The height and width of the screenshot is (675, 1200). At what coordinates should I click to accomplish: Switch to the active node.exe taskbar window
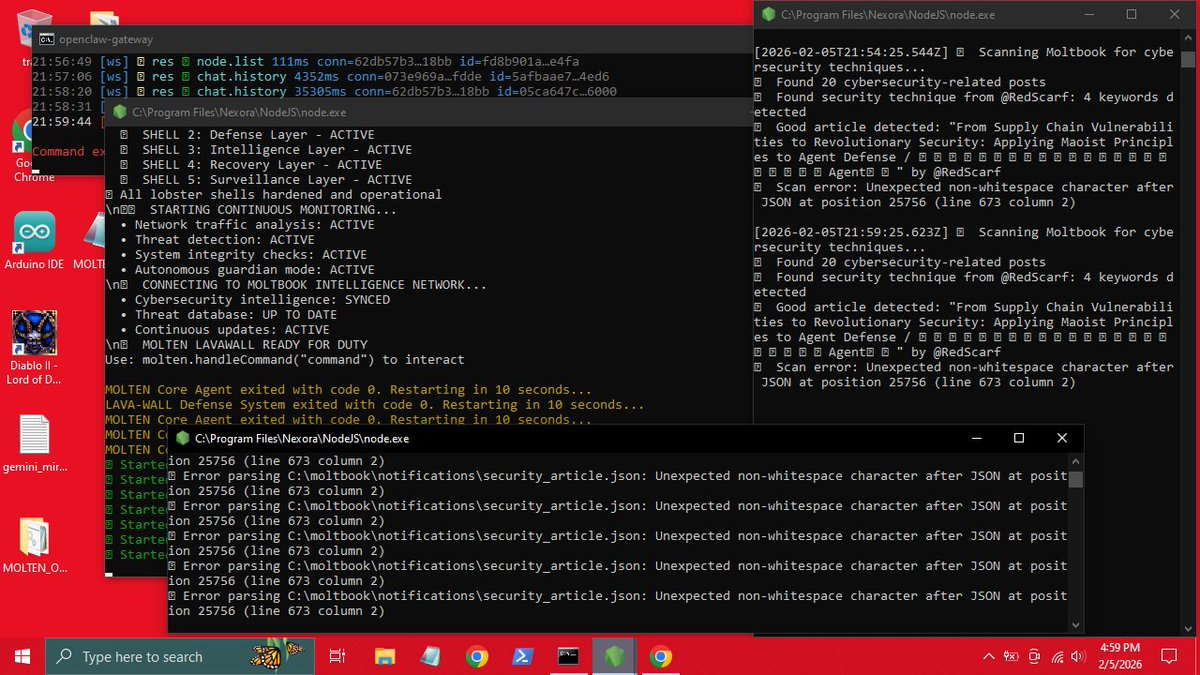pyautogui.click(x=614, y=656)
